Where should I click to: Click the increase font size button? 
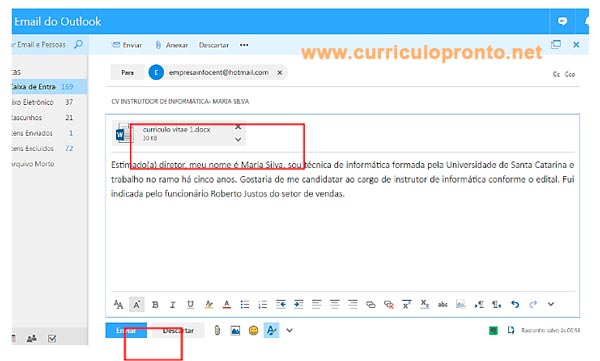pyautogui.click(x=137, y=304)
